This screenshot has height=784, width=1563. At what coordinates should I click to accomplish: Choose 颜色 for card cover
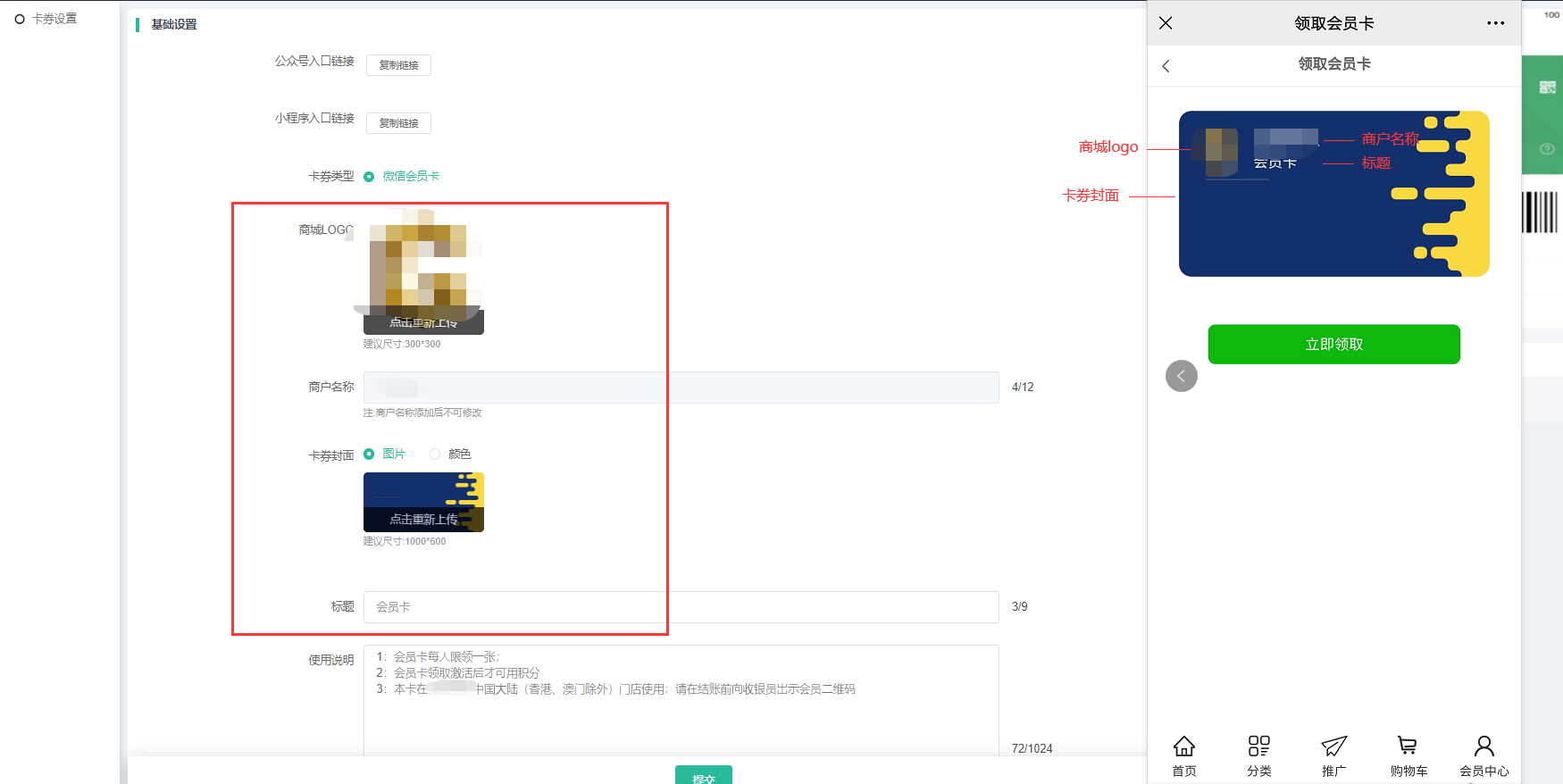435,455
